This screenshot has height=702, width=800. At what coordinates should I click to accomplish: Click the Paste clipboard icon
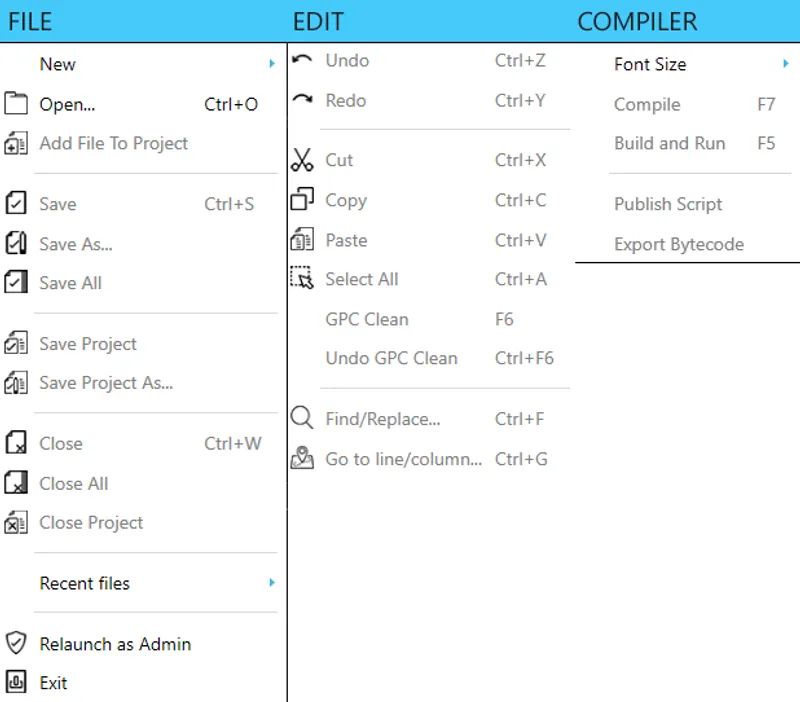(302, 240)
